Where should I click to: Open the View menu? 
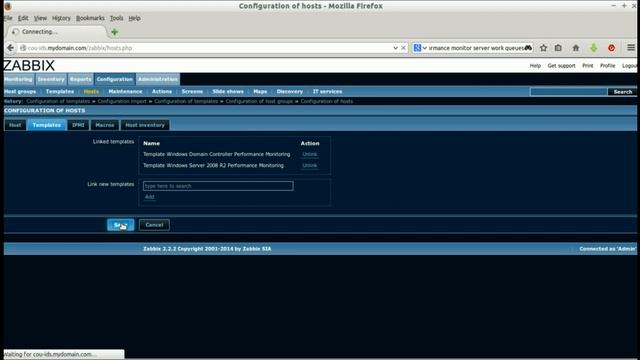40,18
